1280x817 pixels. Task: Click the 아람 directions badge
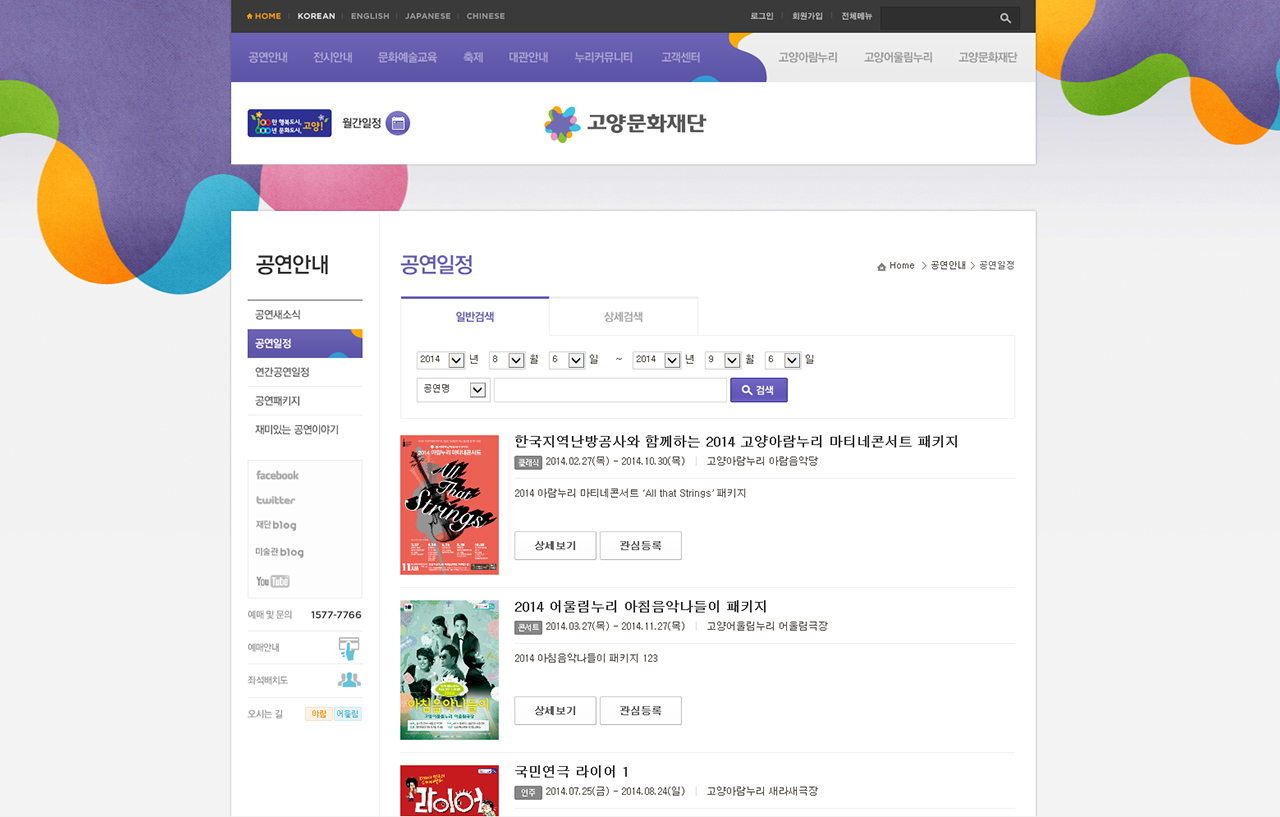pyautogui.click(x=319, y=714)
